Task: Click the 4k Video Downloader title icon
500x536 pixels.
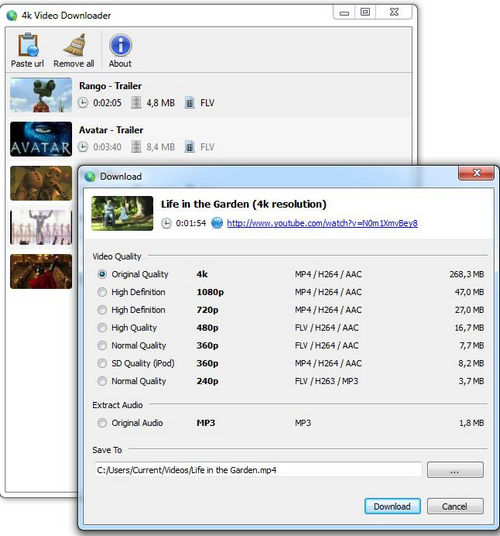Action: click(12, 15)
